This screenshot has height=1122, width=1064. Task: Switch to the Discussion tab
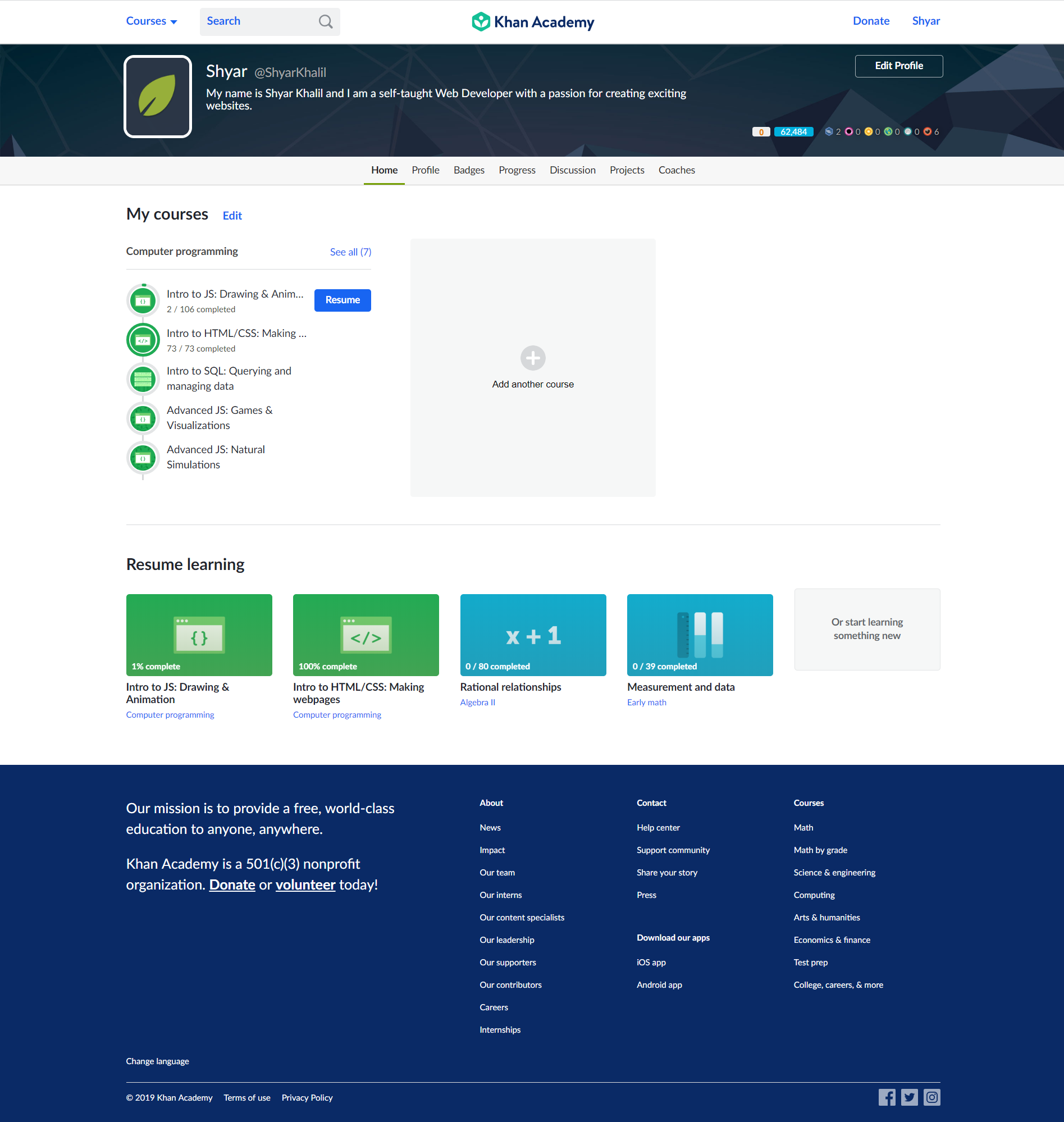pos(572,170)
